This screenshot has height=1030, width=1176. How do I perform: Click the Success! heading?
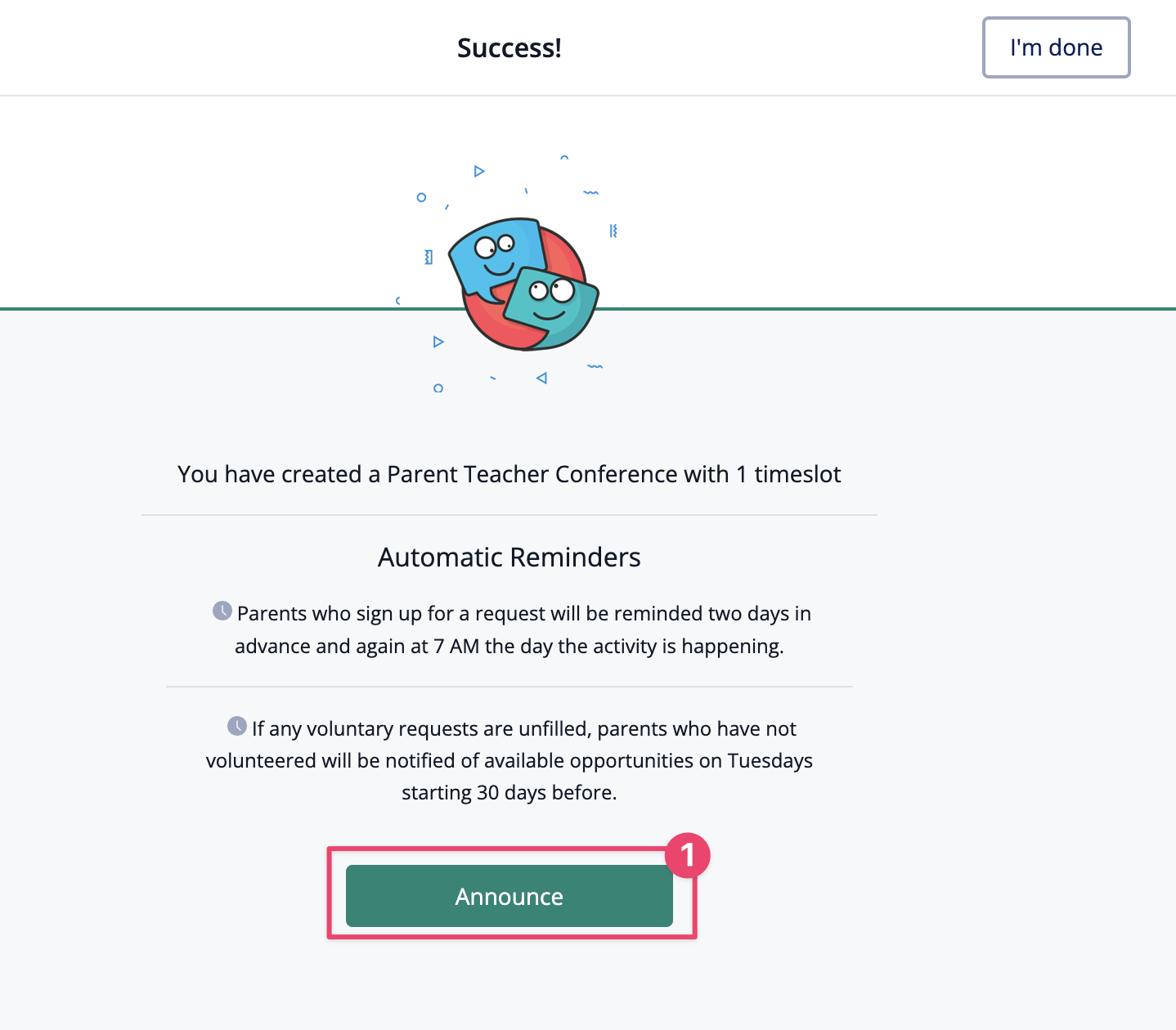[509, 48]
